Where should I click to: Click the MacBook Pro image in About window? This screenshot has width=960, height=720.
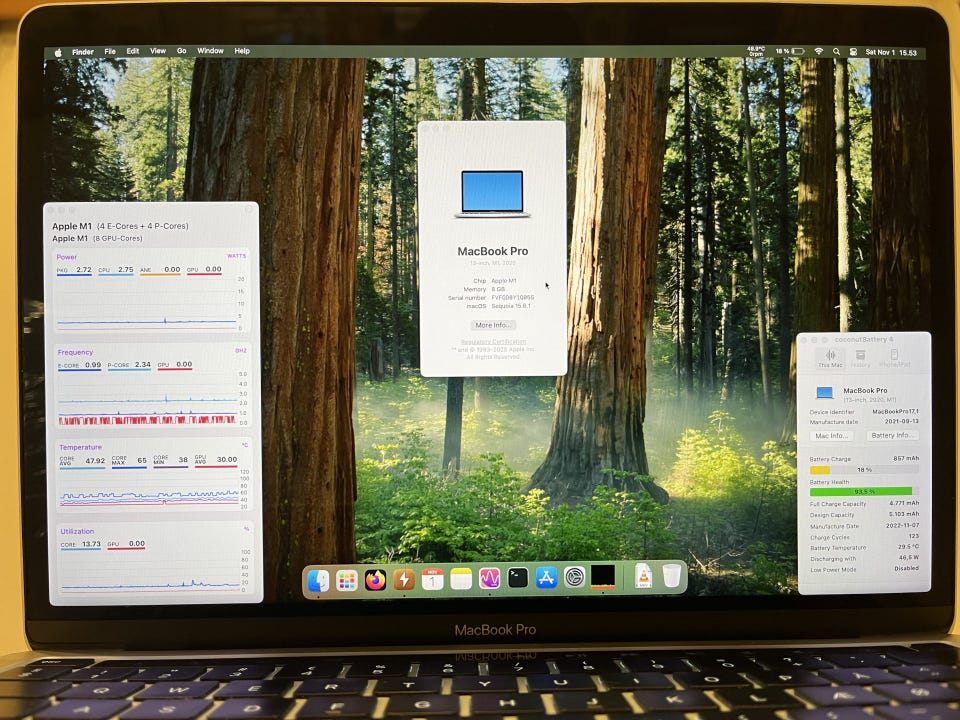click(x=492, y=194)
